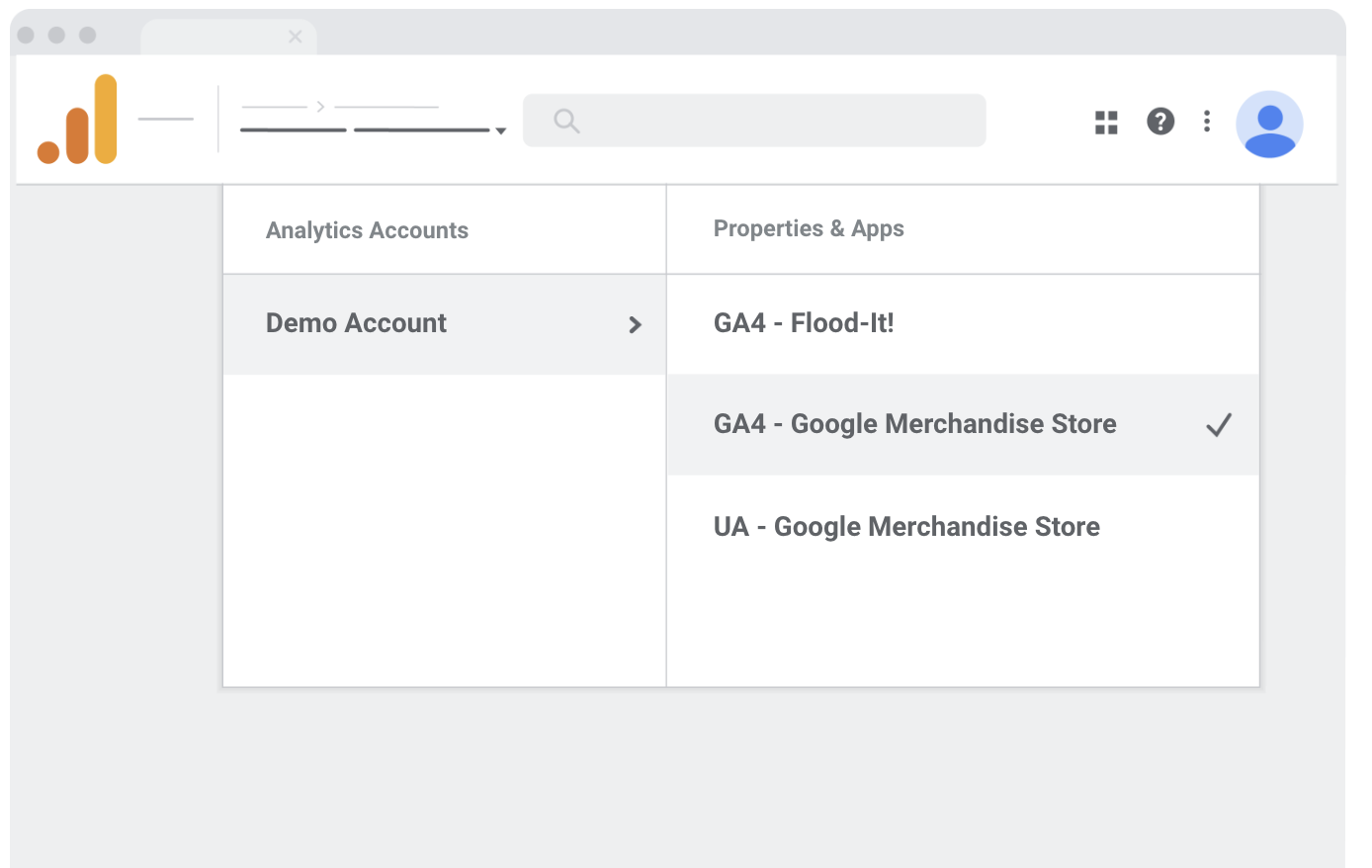Click the Properties & Apps column header
Viewport: 1372px width, 868px height.
[x=809, y=228]
